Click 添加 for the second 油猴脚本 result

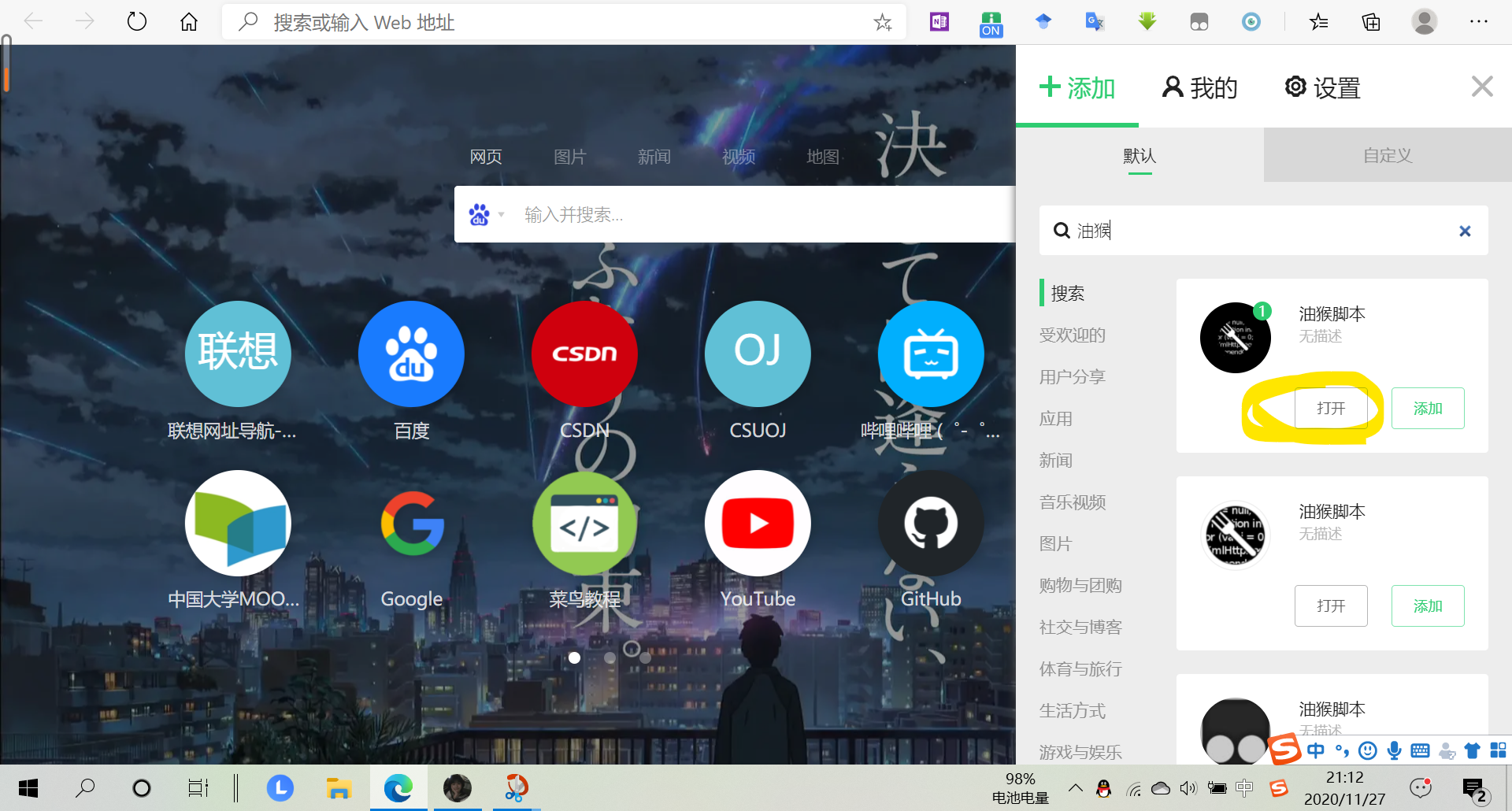[x=1427, y=605]
